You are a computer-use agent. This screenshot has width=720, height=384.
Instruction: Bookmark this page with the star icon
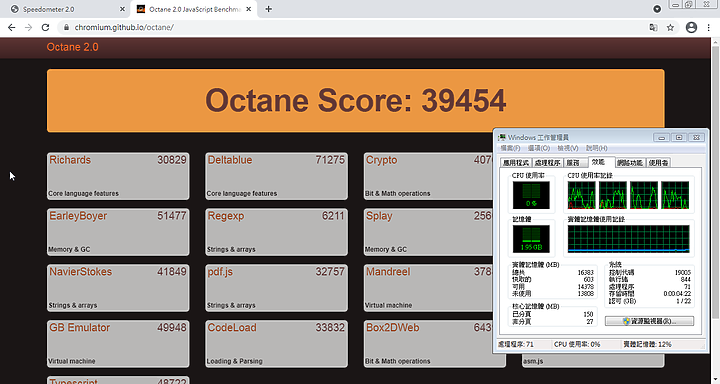click(x=670, y=28)
